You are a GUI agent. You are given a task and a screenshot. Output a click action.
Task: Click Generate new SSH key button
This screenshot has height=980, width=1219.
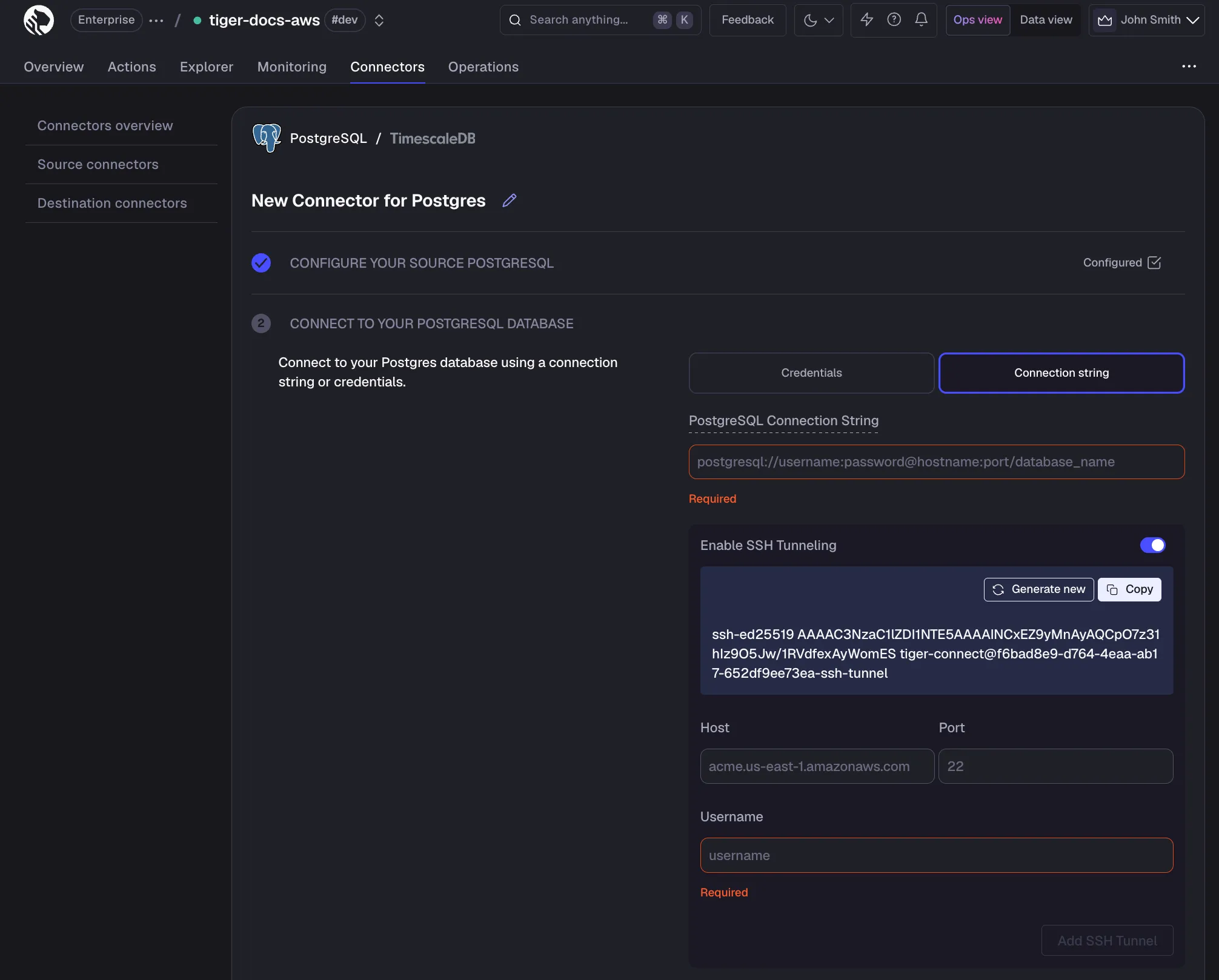pyautogui.click(x=1038, y=589)
